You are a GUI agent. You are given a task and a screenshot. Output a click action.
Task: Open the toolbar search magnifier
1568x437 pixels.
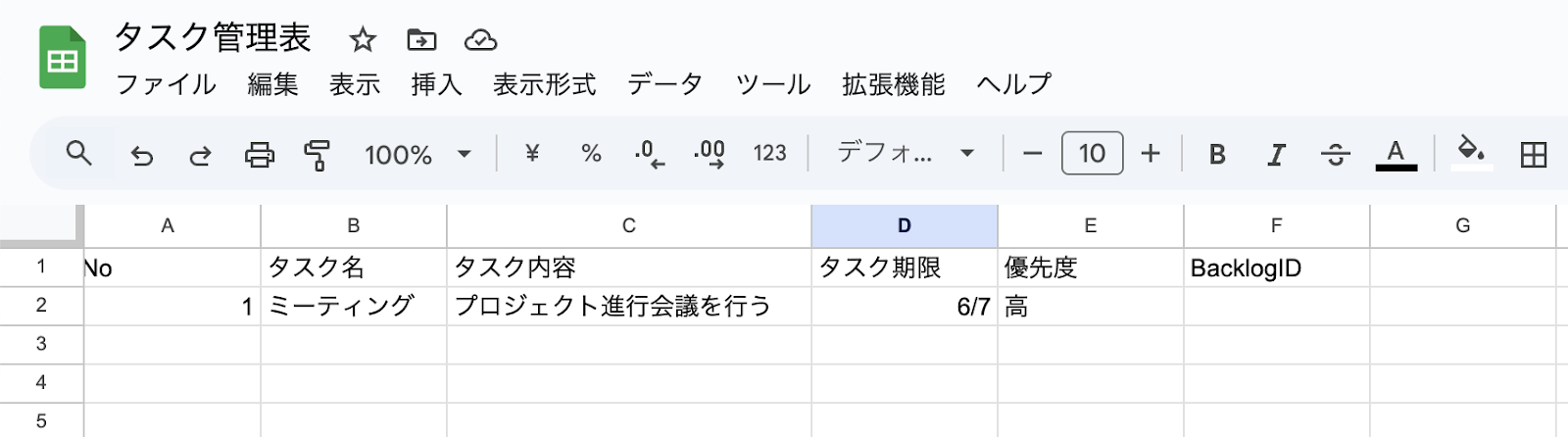point(78,153)
